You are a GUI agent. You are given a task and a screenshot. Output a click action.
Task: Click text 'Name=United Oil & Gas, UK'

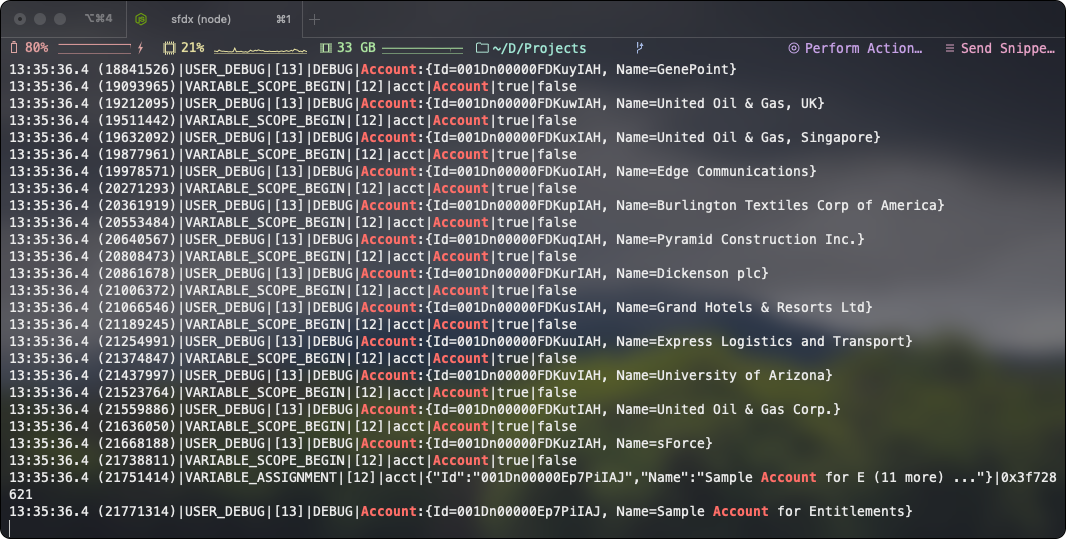(x=715, y=103)
